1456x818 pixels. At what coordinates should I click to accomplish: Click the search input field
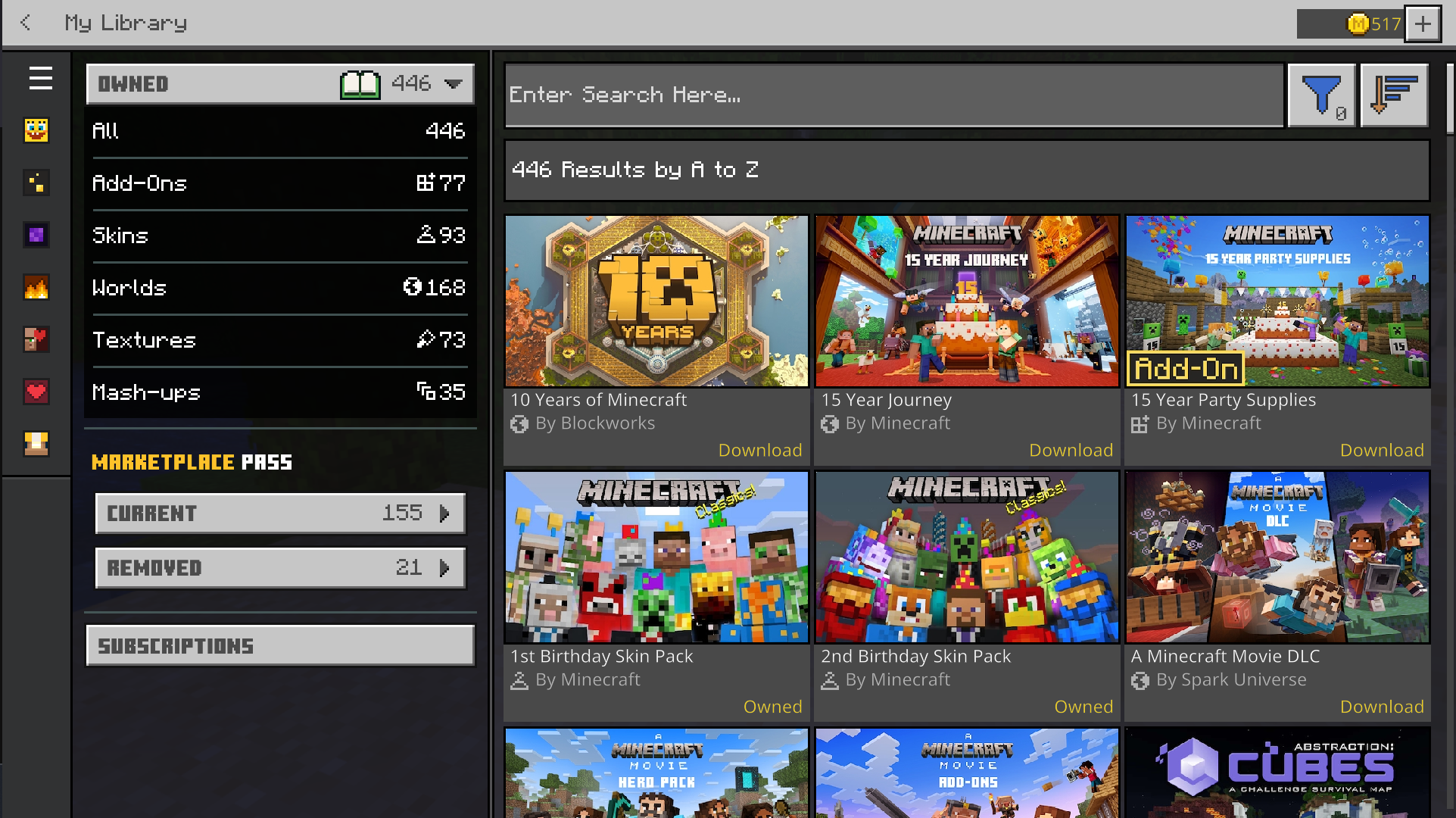coord(893,95)
